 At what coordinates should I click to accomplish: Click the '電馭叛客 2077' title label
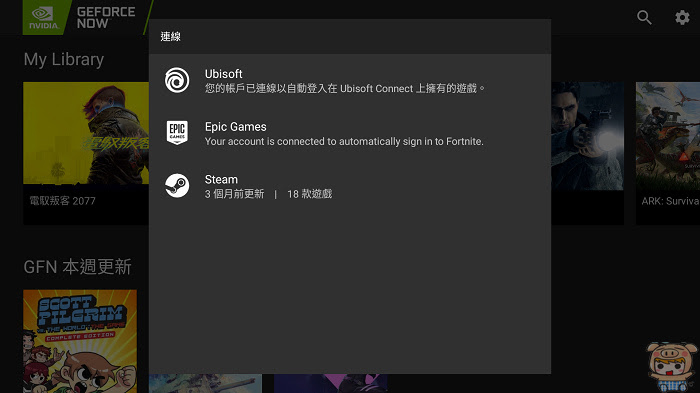(62, 201)
